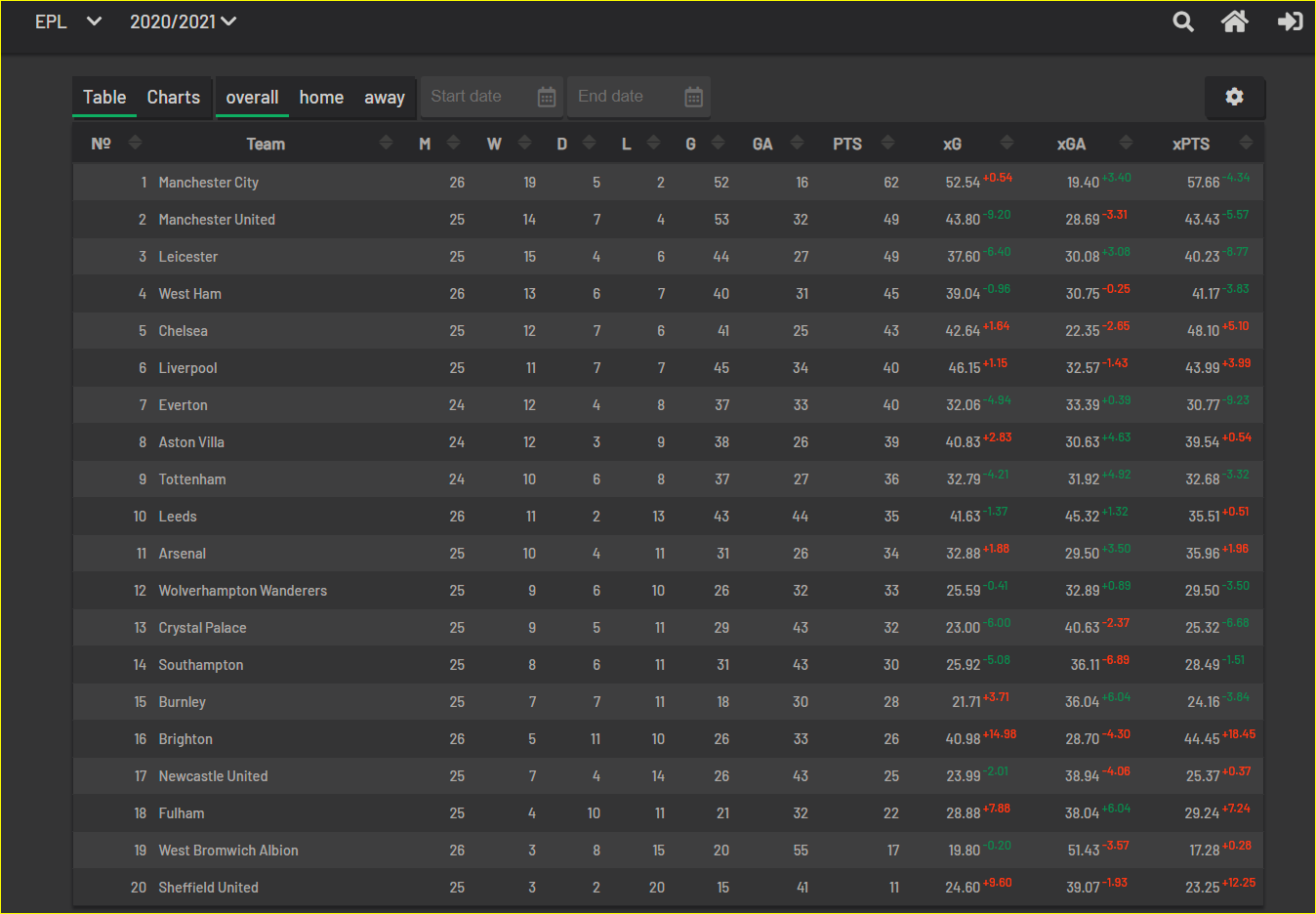
Task: Open Manchester City team link
Action: coord(209,183)
